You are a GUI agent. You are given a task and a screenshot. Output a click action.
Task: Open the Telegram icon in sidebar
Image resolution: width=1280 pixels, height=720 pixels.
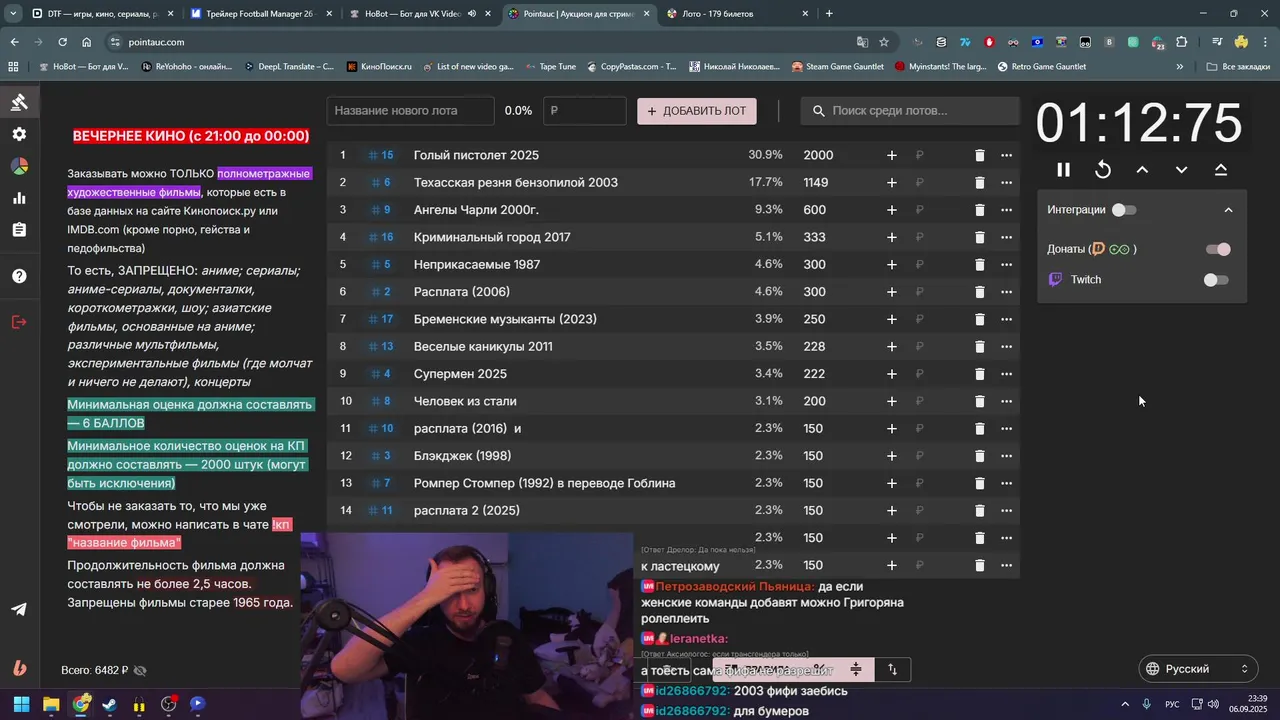click(x=19, y=609)
